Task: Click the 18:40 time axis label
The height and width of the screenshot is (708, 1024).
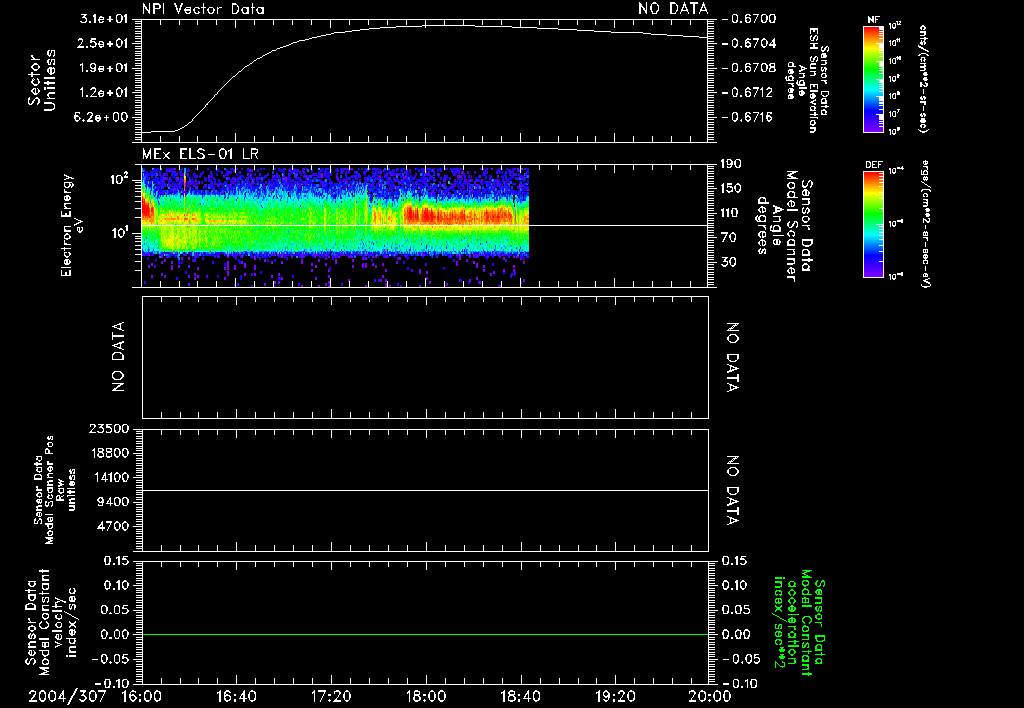Action: point(520,696)
